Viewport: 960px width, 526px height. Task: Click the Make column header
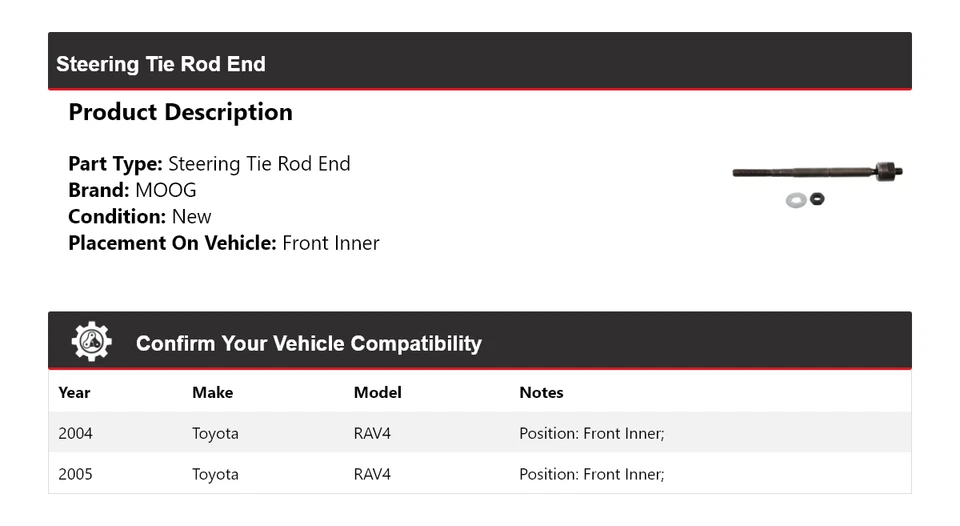212,392
